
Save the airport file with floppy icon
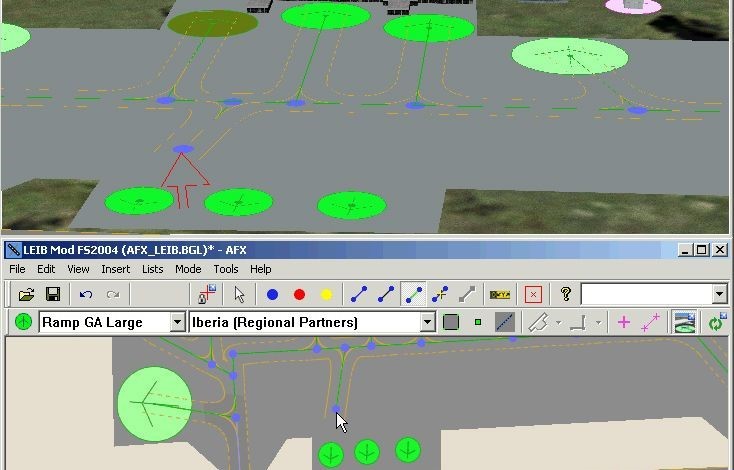(53, 295)
